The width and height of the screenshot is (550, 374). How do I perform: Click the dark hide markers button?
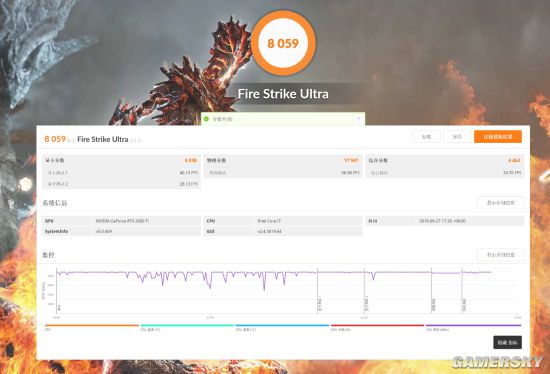point(507,342)
